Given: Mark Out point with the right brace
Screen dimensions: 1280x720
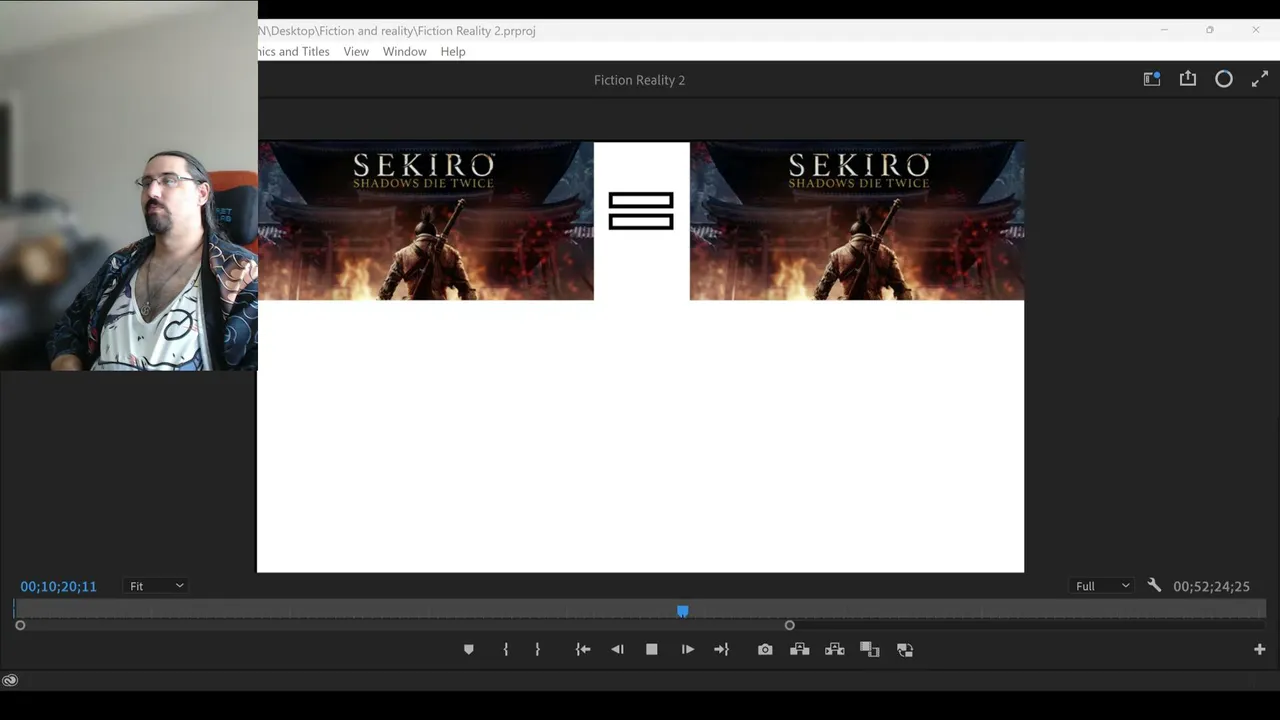Looking at the screenshot, I should (x=537, y=650).
